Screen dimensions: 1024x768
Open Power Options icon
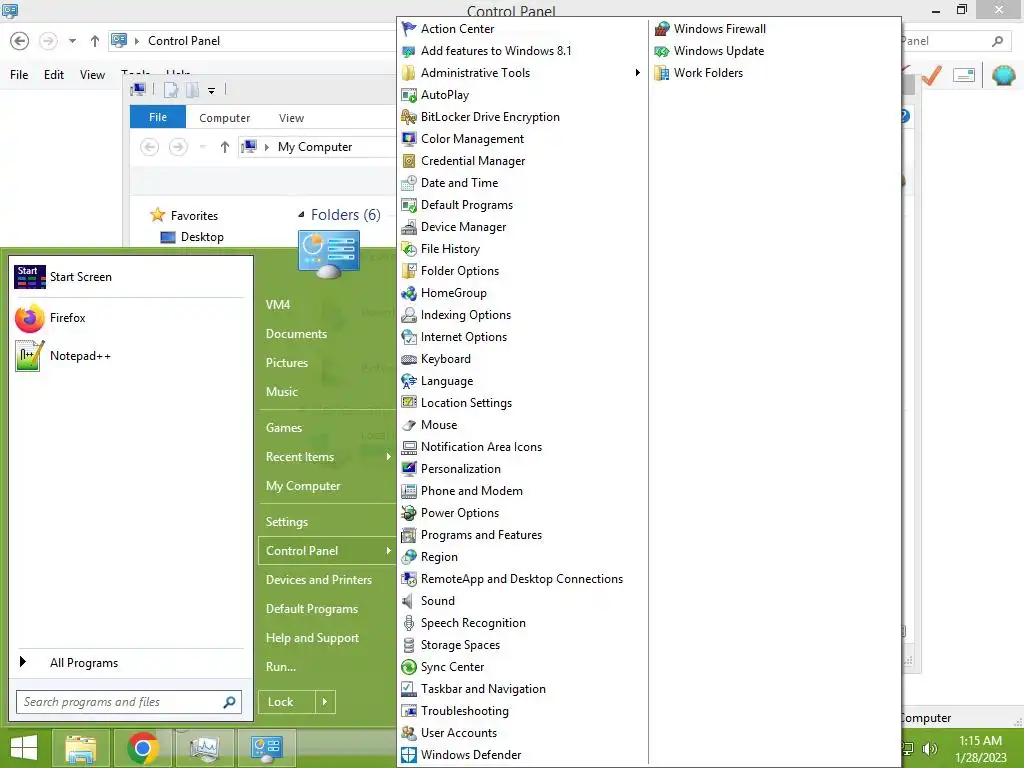tap(409, 513)
